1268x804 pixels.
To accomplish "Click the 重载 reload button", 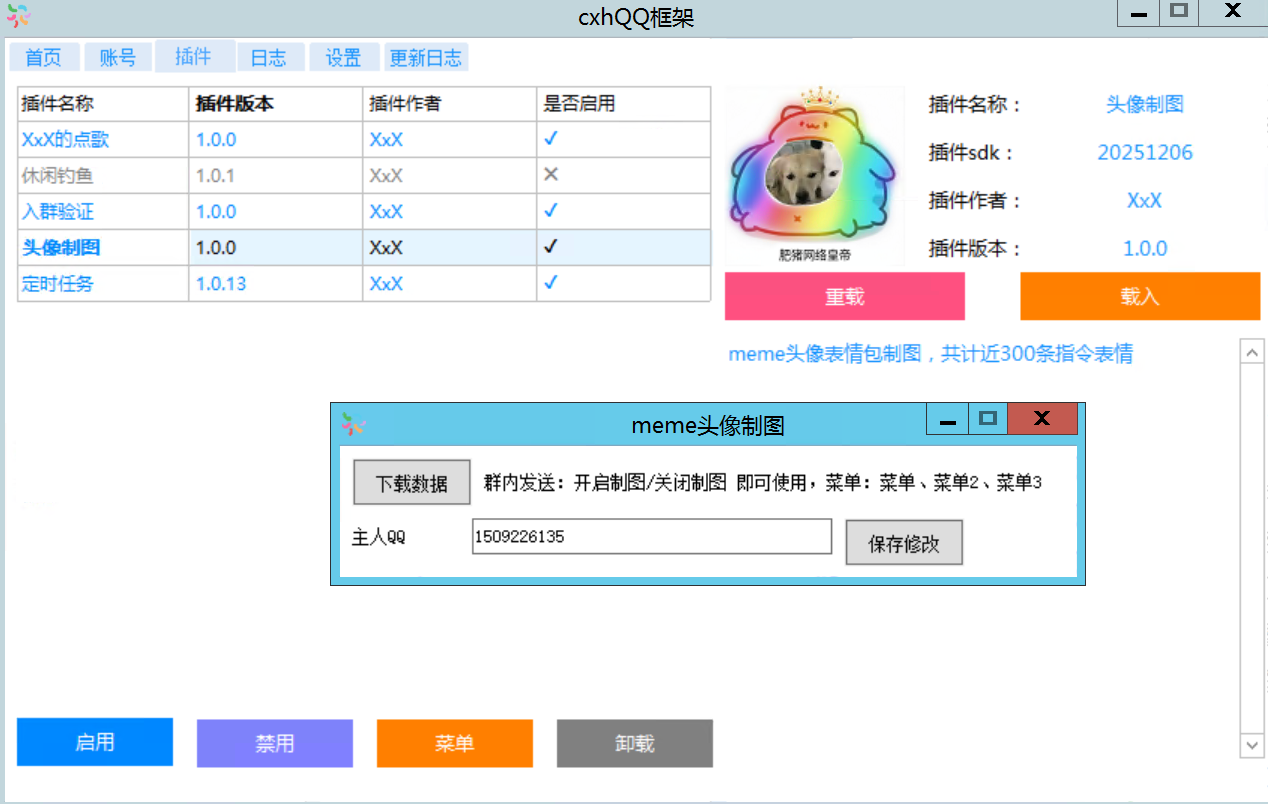I will pyautogui.click(x=844, y=296).
